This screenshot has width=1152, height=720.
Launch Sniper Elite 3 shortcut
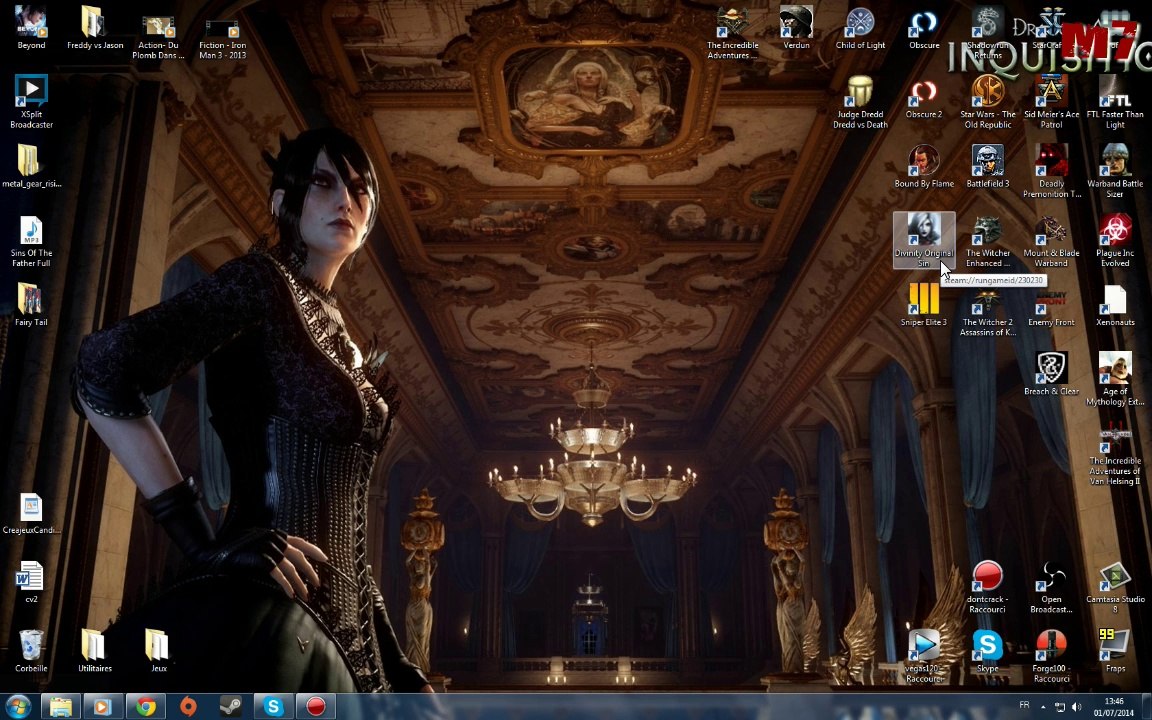[x=924, y=304]
